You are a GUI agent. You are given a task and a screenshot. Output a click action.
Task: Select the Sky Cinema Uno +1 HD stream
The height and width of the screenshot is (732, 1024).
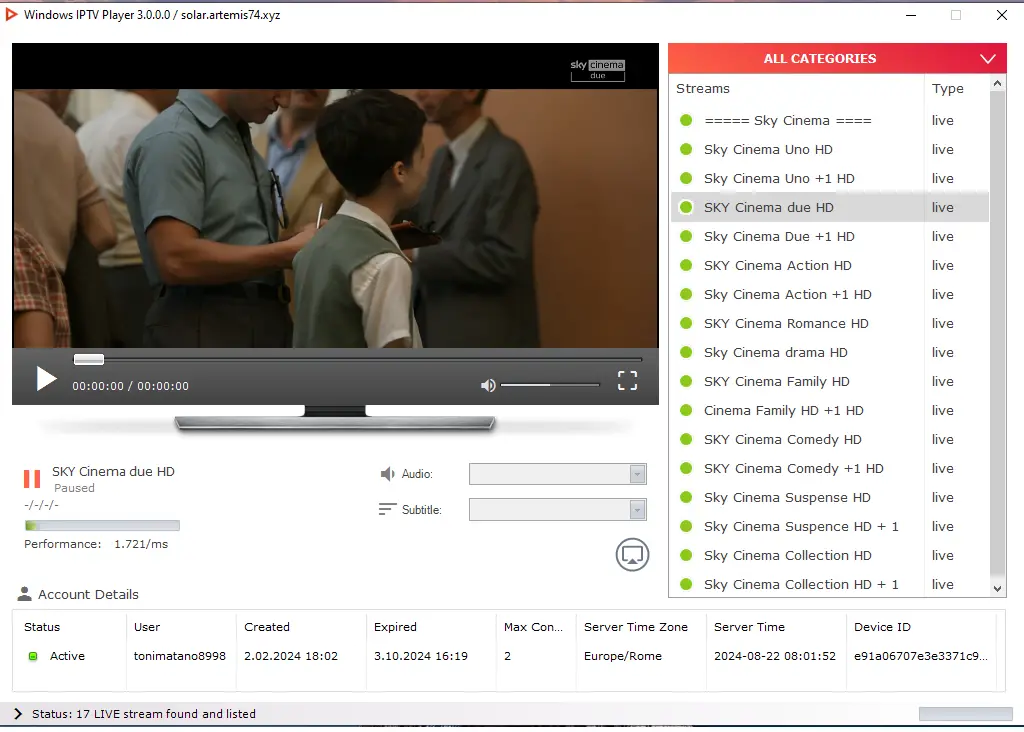pyautogui.click(x=829, y=178)
